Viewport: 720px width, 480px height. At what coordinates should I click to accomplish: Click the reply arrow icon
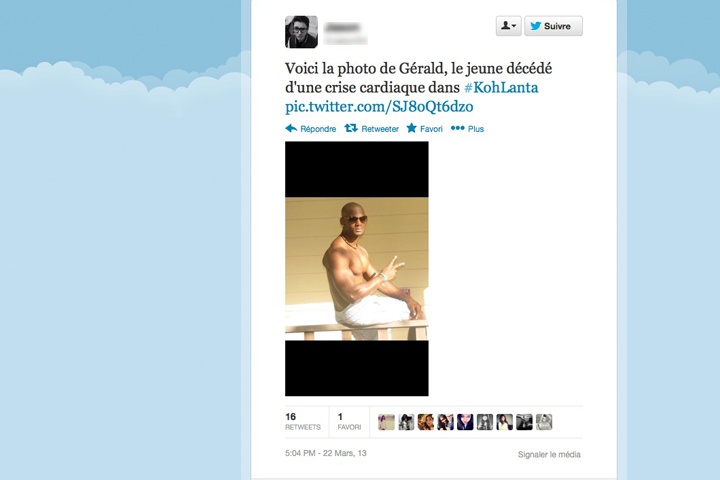(291, 128)
